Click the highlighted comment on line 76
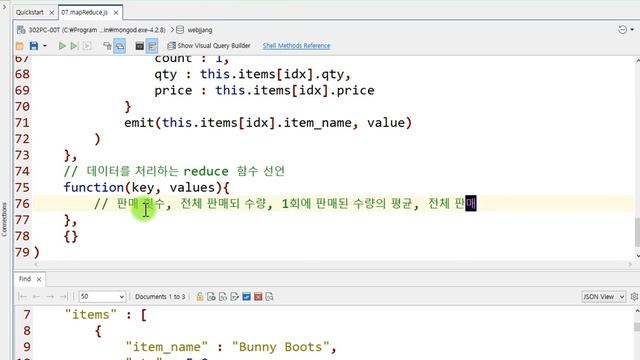640x360 pixels. pos(285,203)
